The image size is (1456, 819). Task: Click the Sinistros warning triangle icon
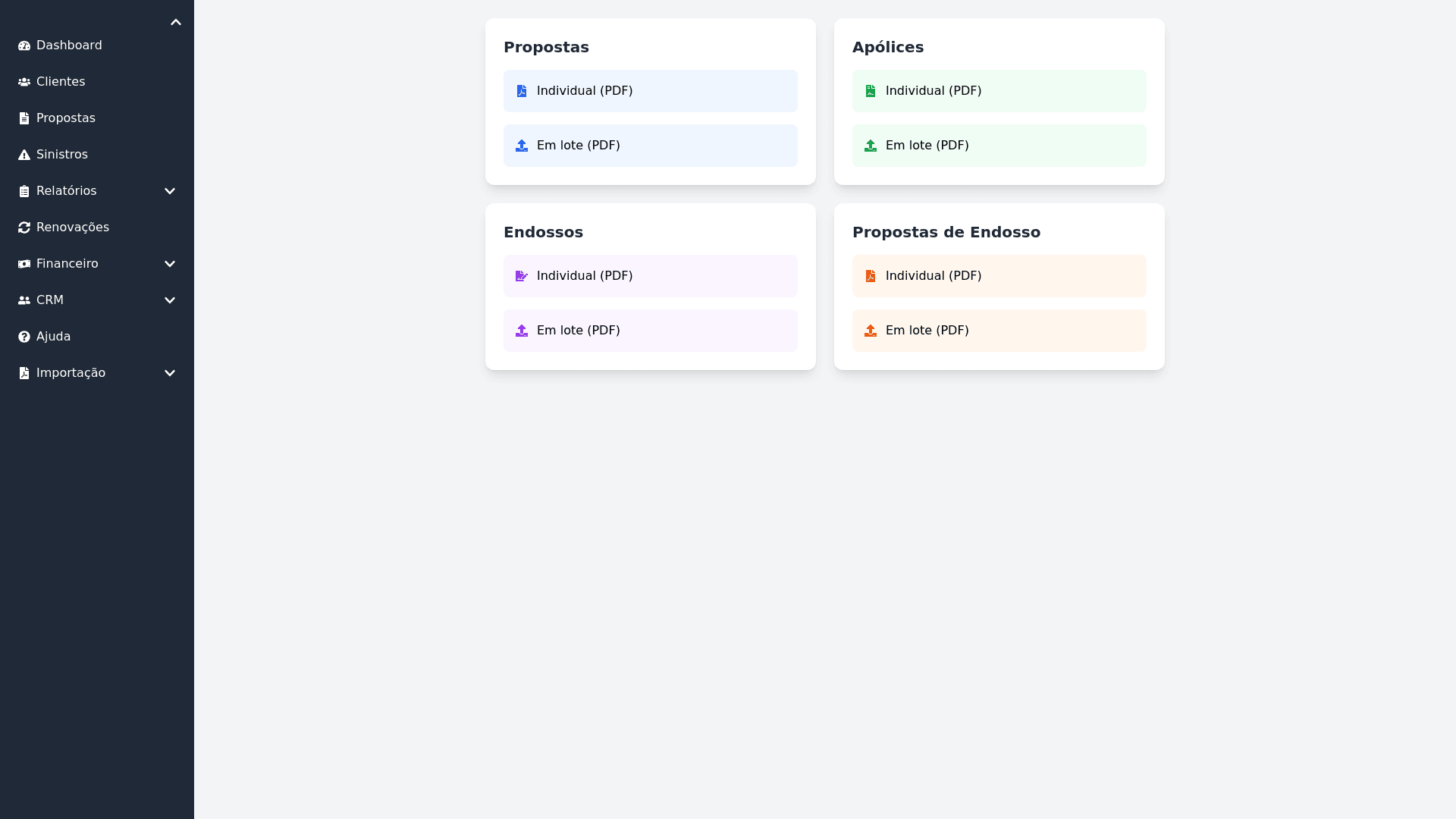[x=24, y=155]
